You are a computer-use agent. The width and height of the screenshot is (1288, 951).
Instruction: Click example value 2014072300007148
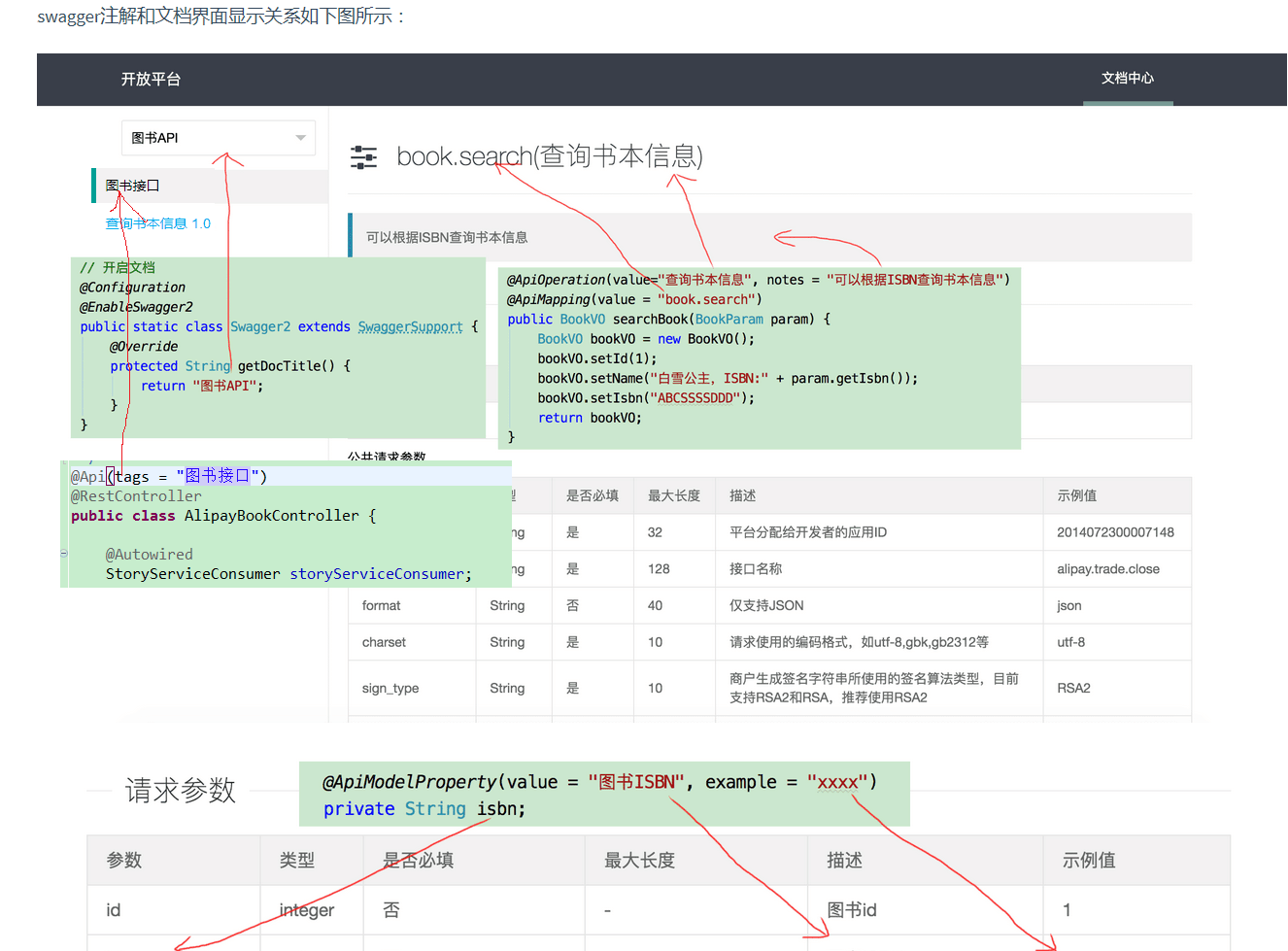[x=1115, y=532]
